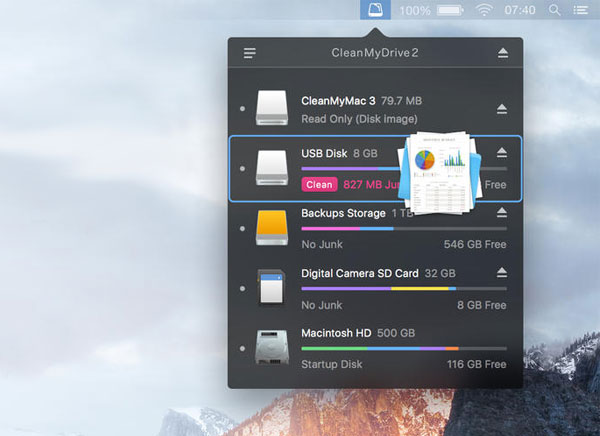Eject the Digital Camera SD Card
Screen dimensions: 600x436
502,273
